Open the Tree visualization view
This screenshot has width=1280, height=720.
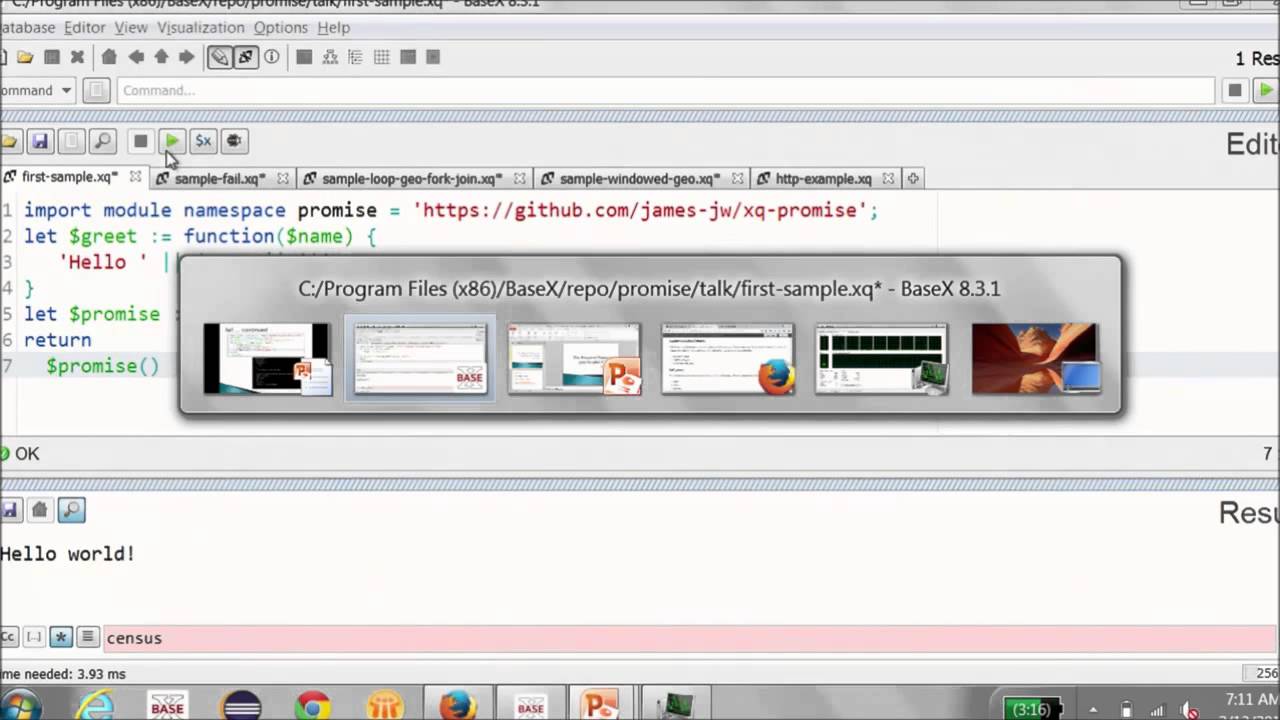click(x=330, y=57)
